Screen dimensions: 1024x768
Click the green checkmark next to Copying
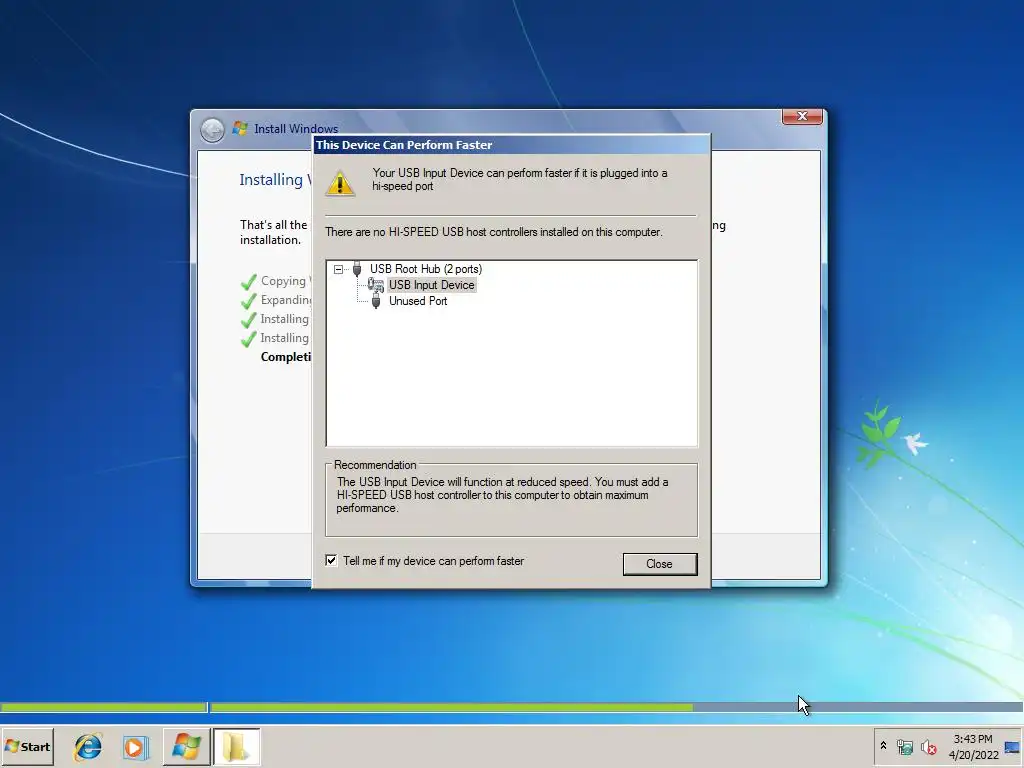(x=248, y=282)
